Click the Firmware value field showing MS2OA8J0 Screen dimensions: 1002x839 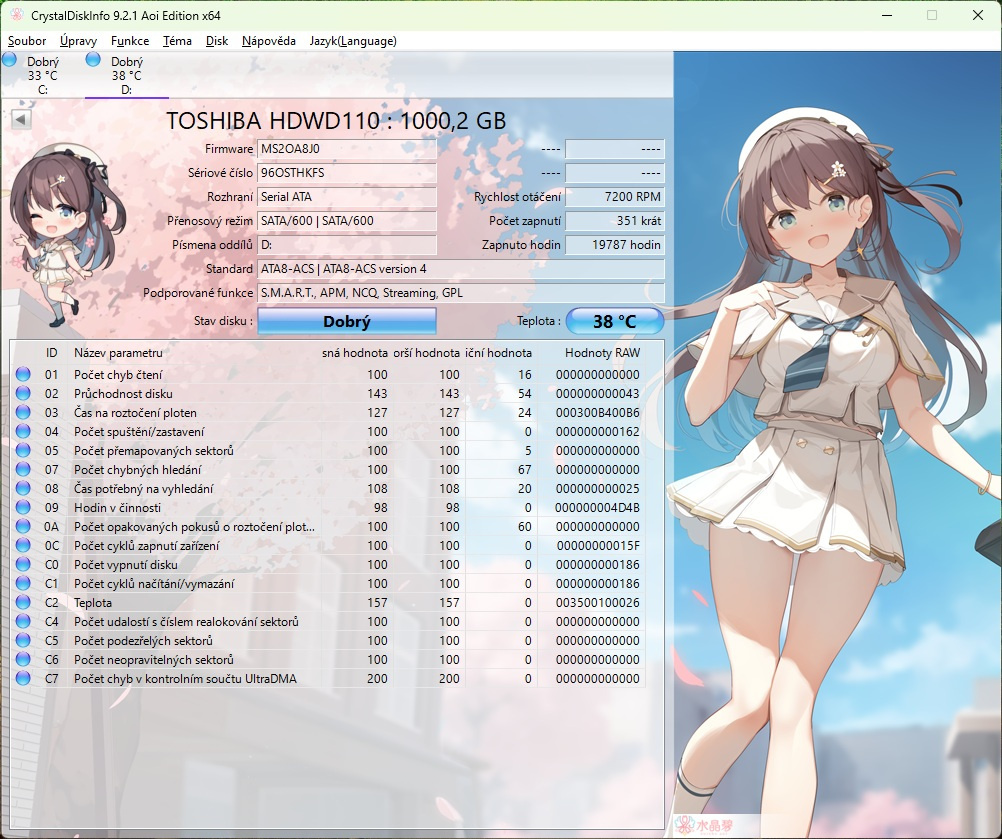pyautogui.click(x=346, y=149)
